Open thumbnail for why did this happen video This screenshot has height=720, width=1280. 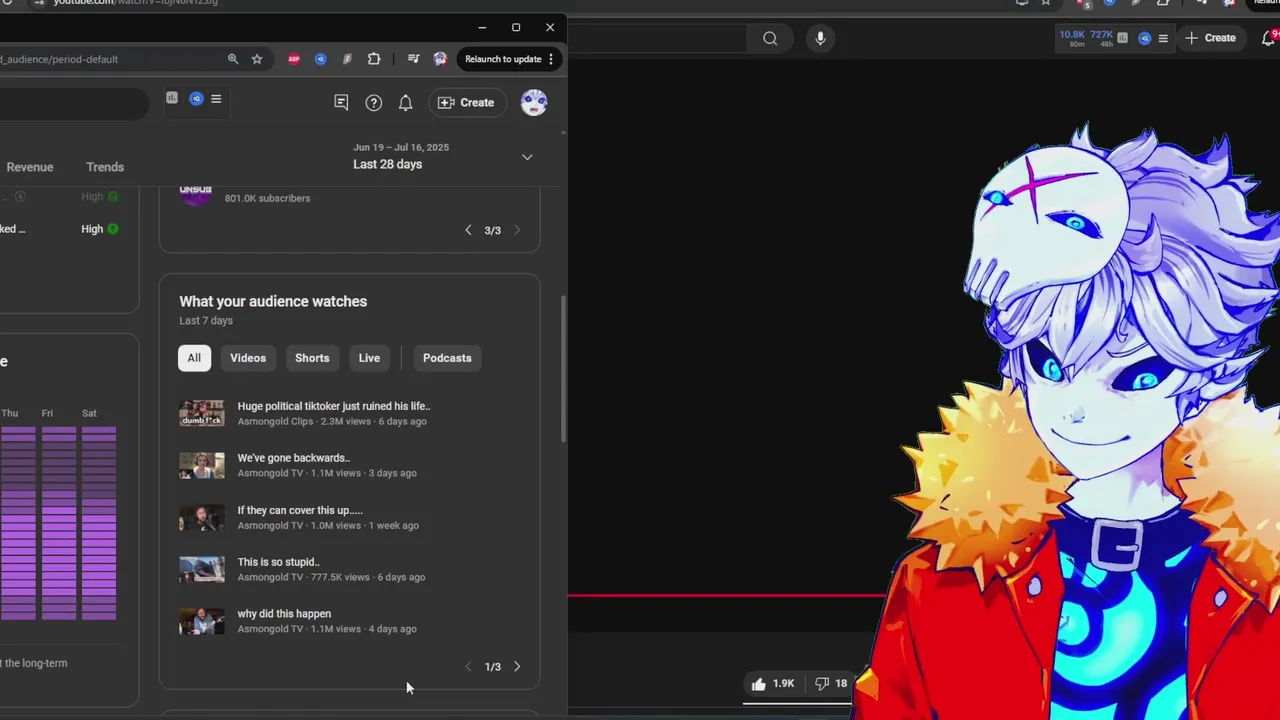coord(202,621)
